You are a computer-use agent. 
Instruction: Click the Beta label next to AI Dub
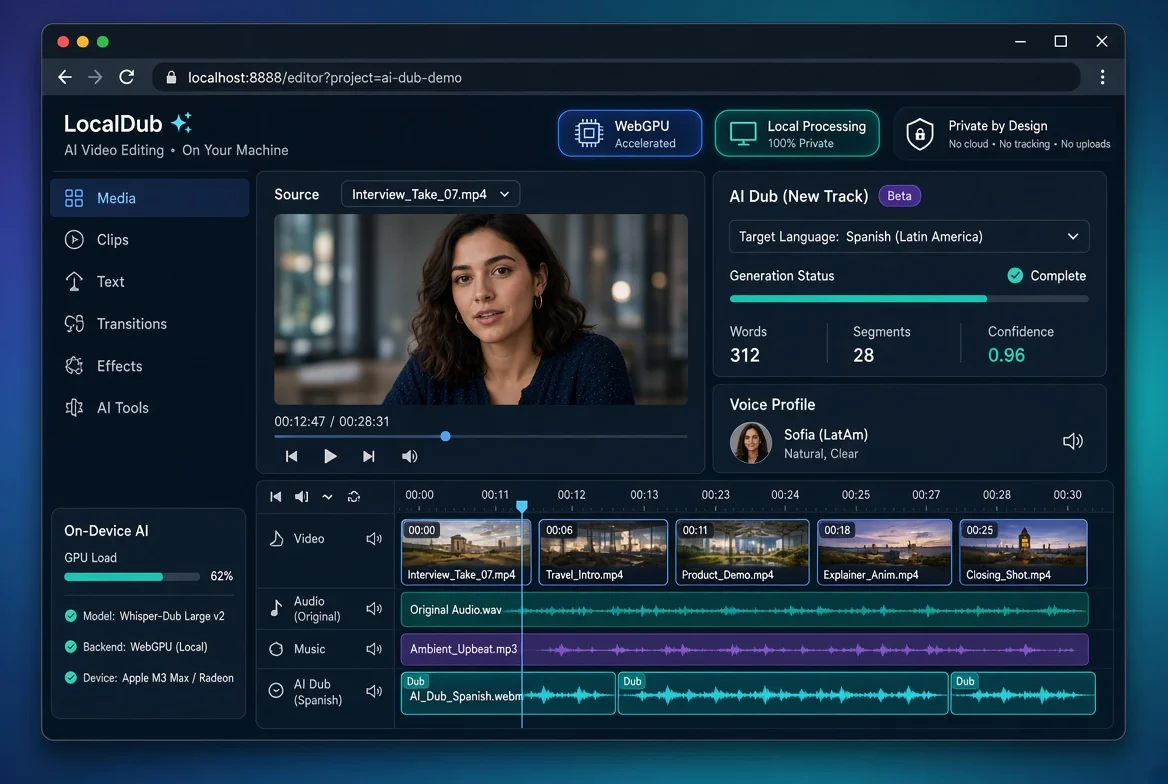click(x=899, y=195)
